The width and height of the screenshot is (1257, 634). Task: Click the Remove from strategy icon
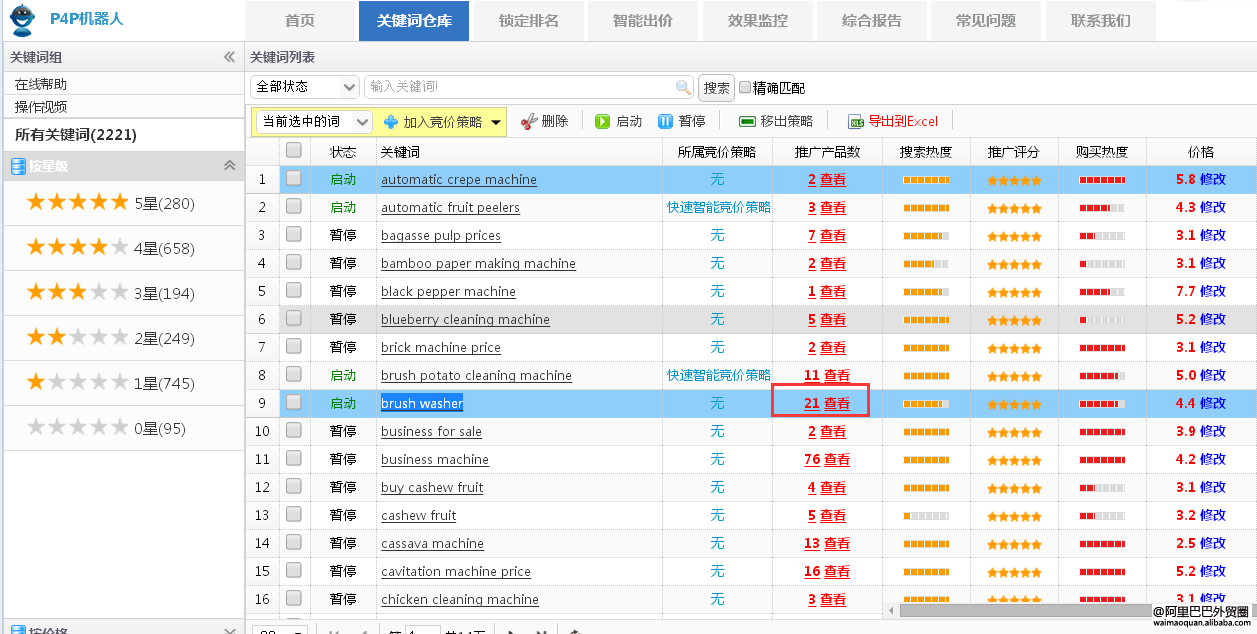[747, 121]
